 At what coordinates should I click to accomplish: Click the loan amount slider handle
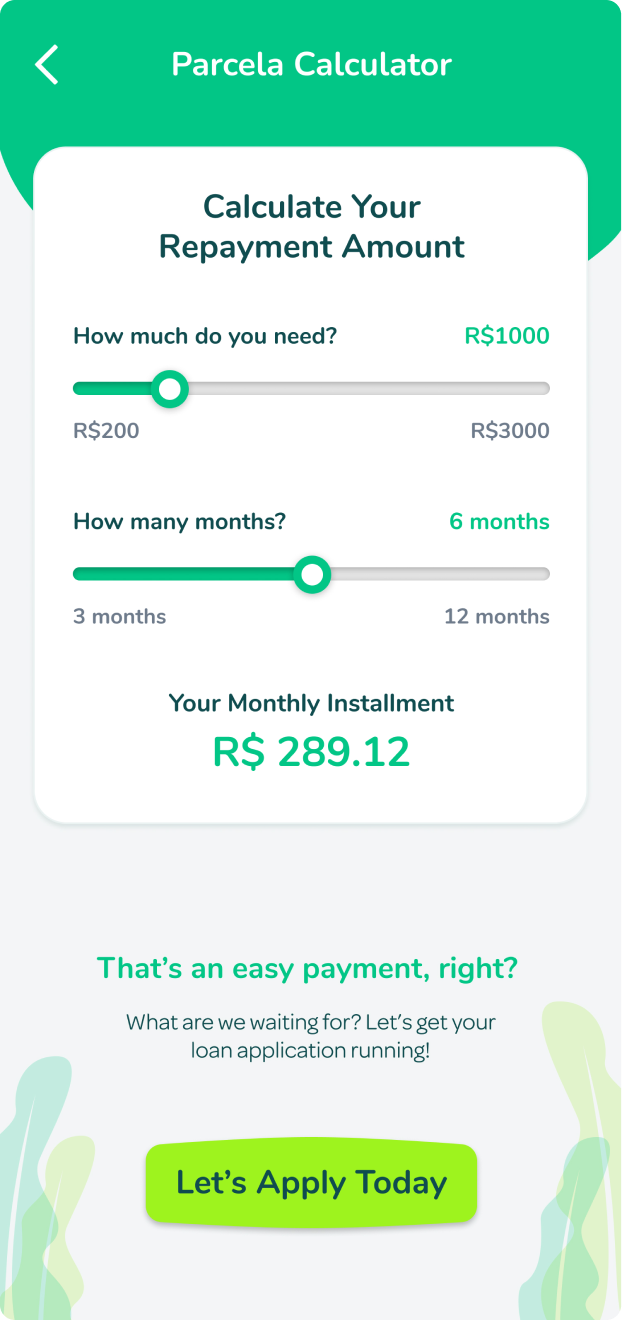coord(170,389)
